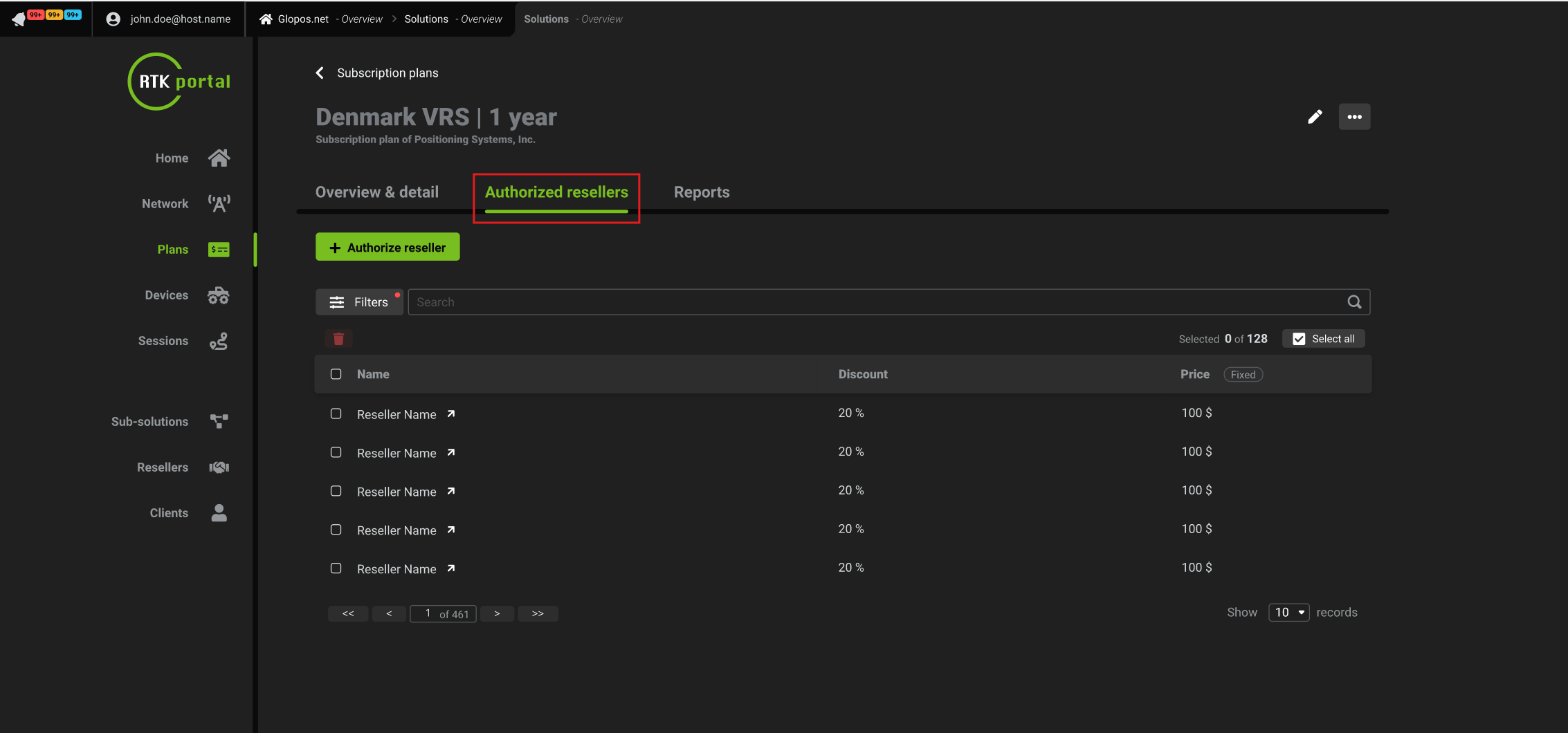Click the pencil edit icon

click(1315, 117)
